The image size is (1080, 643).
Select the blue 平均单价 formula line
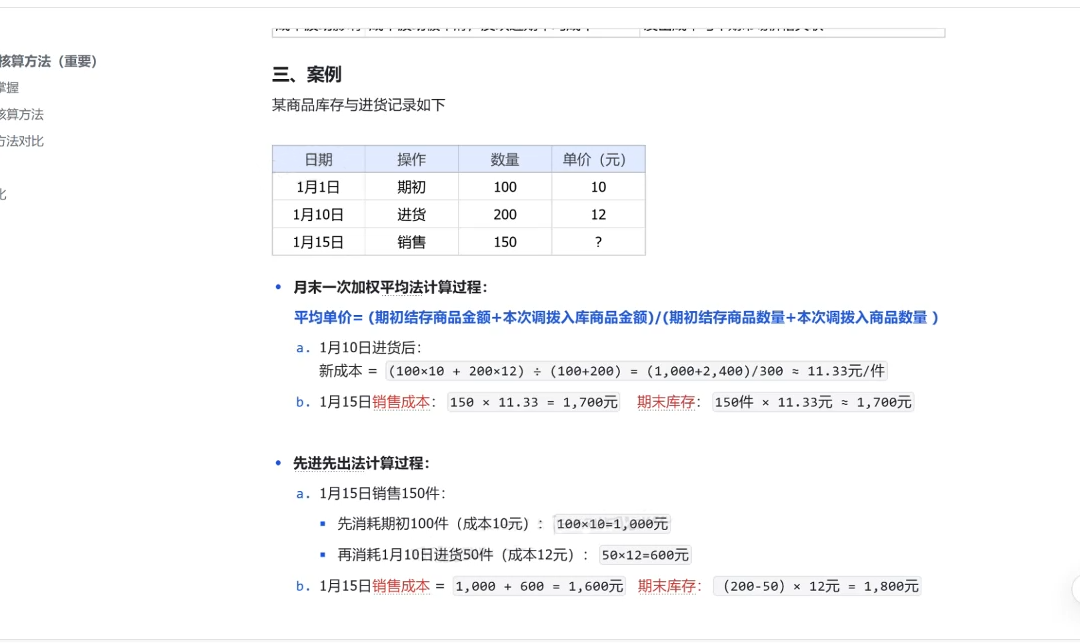coord(617,317)
